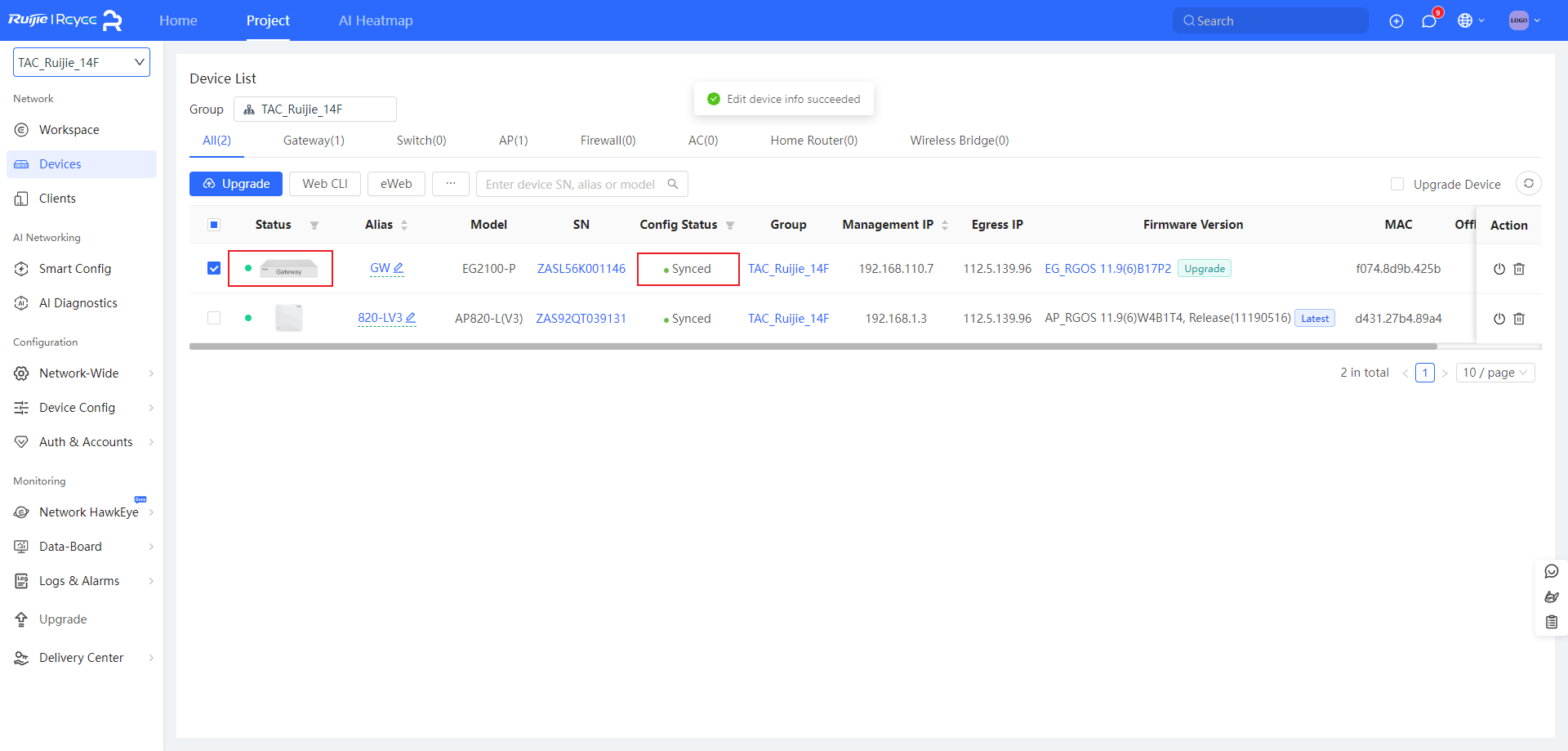1568x751 pixels.
Task: Click the search magnifier in device search
Action: click(673, 184)
